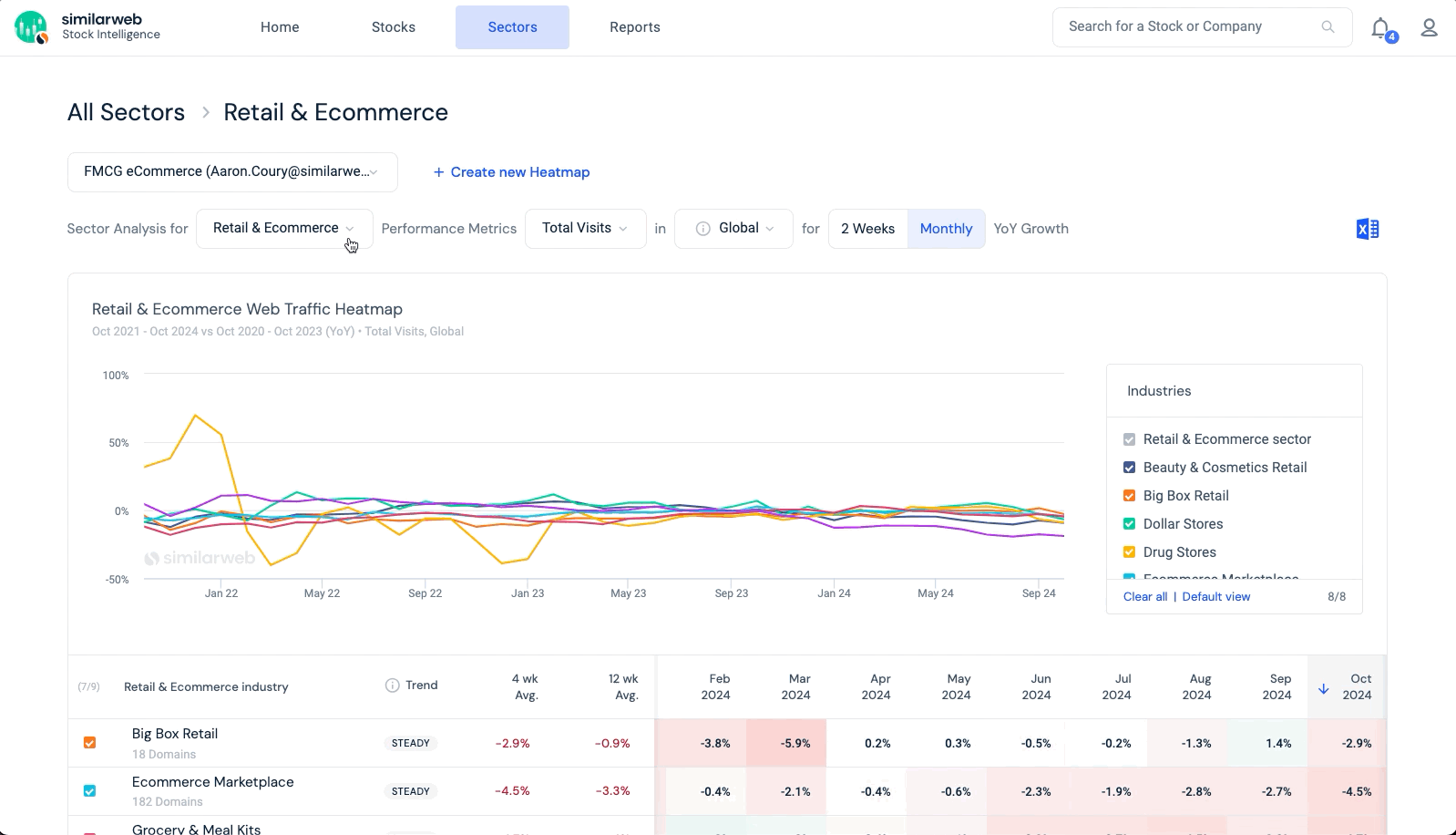Select the 2 Weeks period option

click(x=867, y=229)
